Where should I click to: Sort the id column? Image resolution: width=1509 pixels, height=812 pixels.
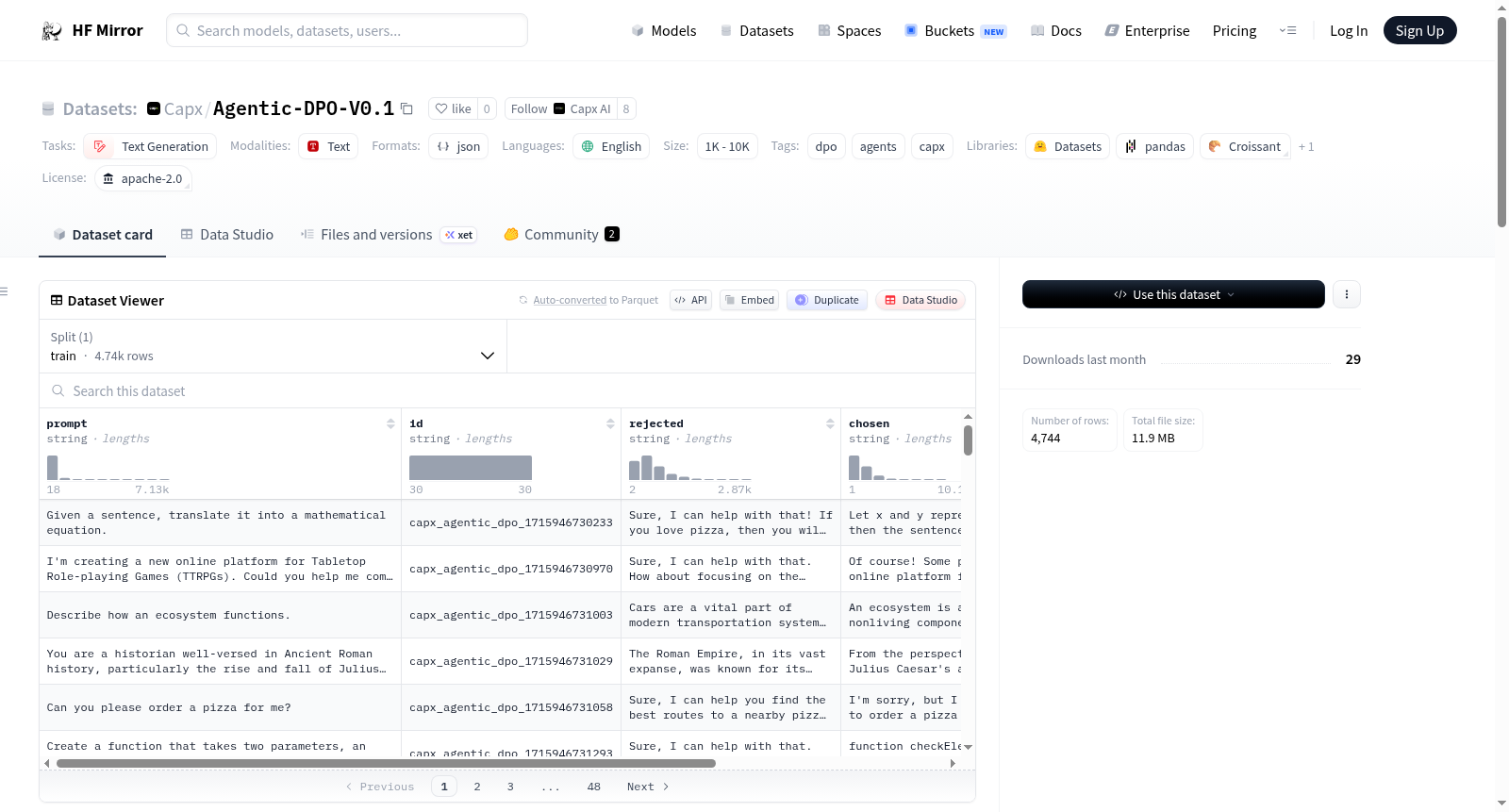point(610,423)
